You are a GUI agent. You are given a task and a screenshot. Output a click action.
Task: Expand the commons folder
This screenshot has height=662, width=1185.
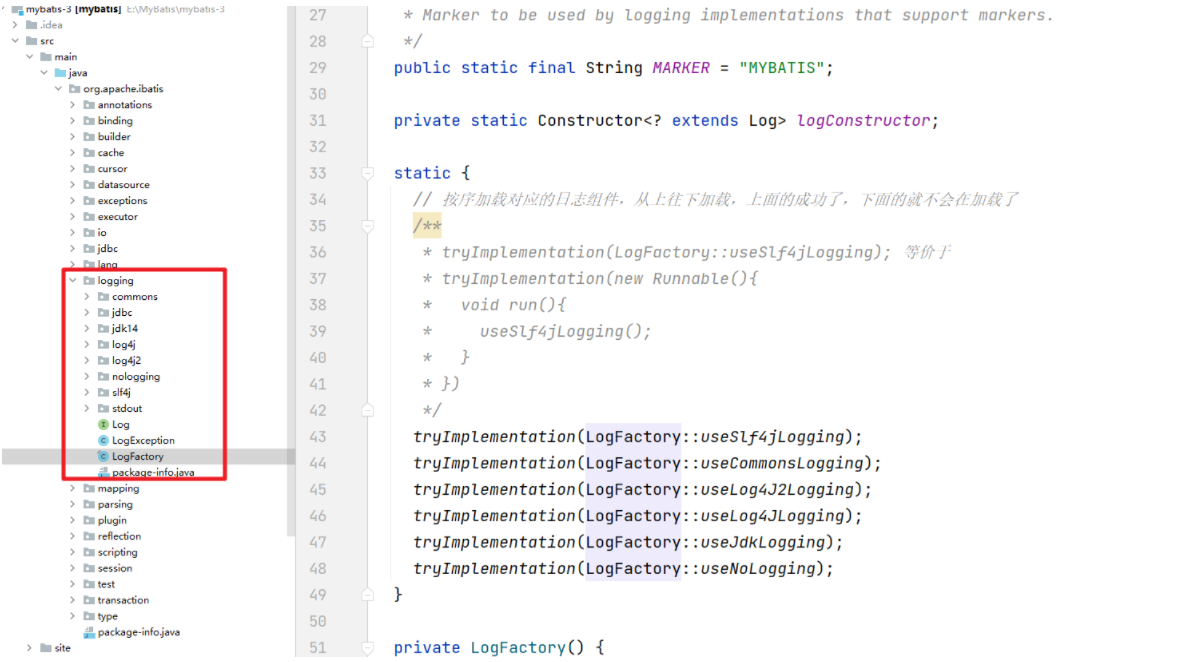(x=88, y=297)
